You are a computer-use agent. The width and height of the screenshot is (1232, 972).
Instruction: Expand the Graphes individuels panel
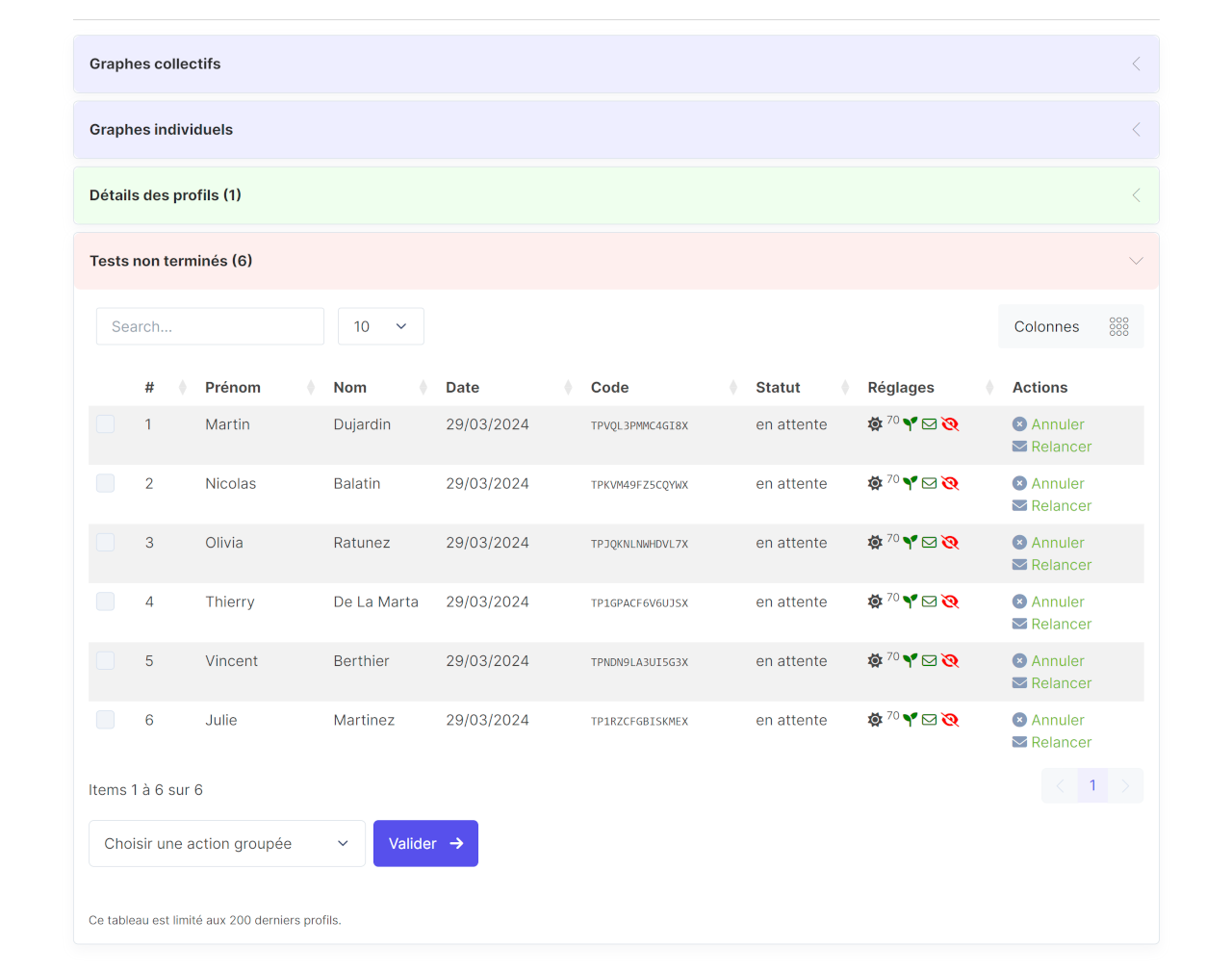616,130
